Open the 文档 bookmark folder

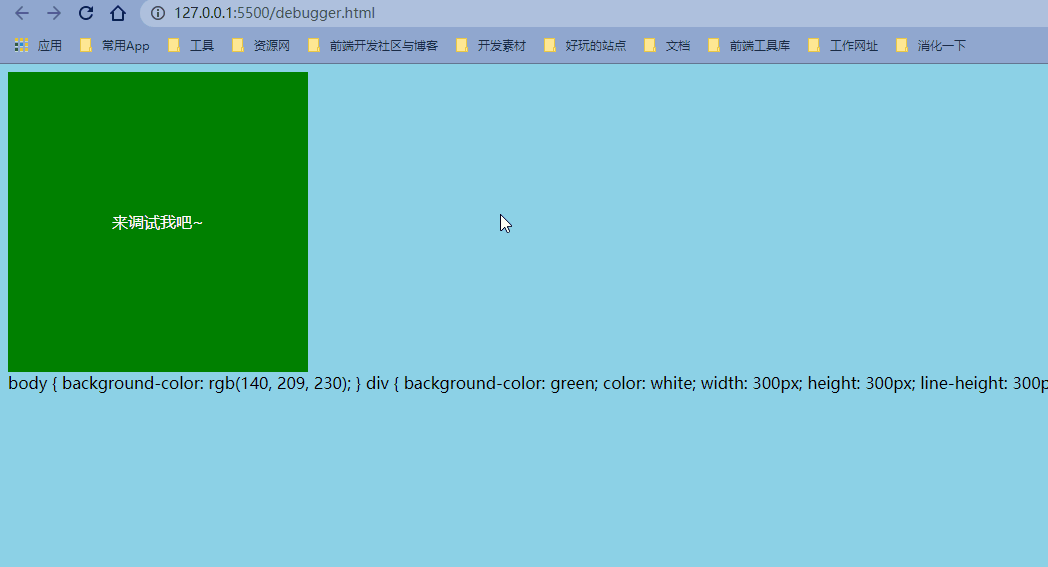[668, 45]
